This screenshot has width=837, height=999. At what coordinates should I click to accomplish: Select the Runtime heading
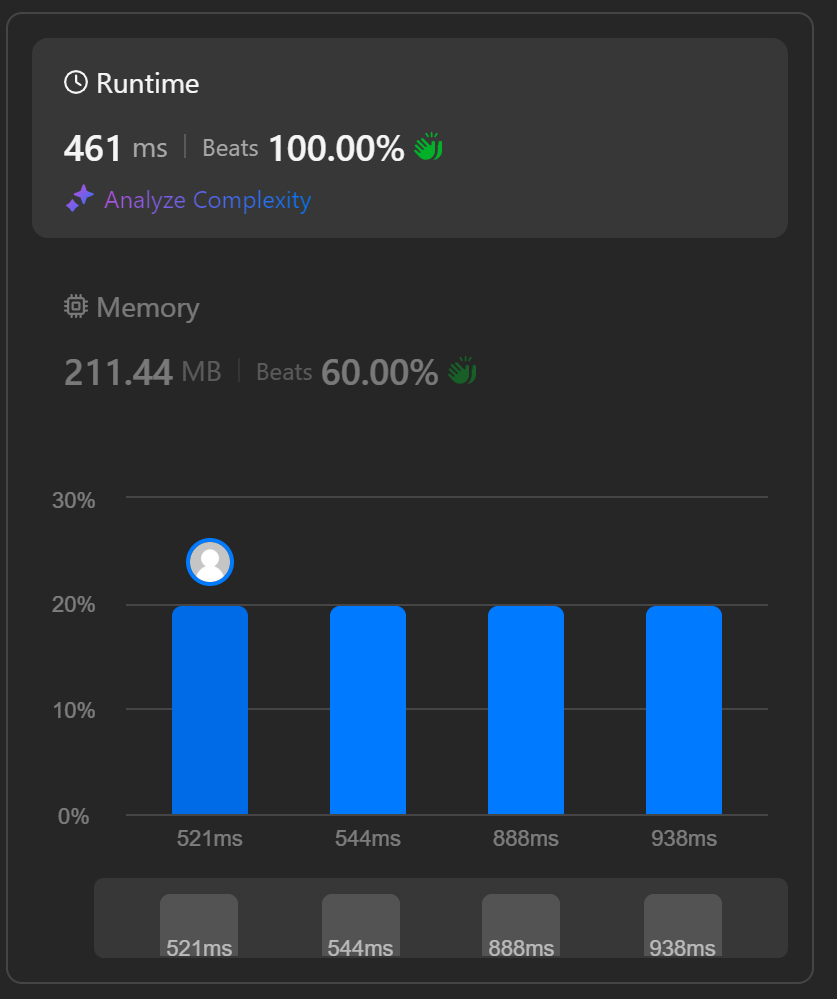(147, 84)
